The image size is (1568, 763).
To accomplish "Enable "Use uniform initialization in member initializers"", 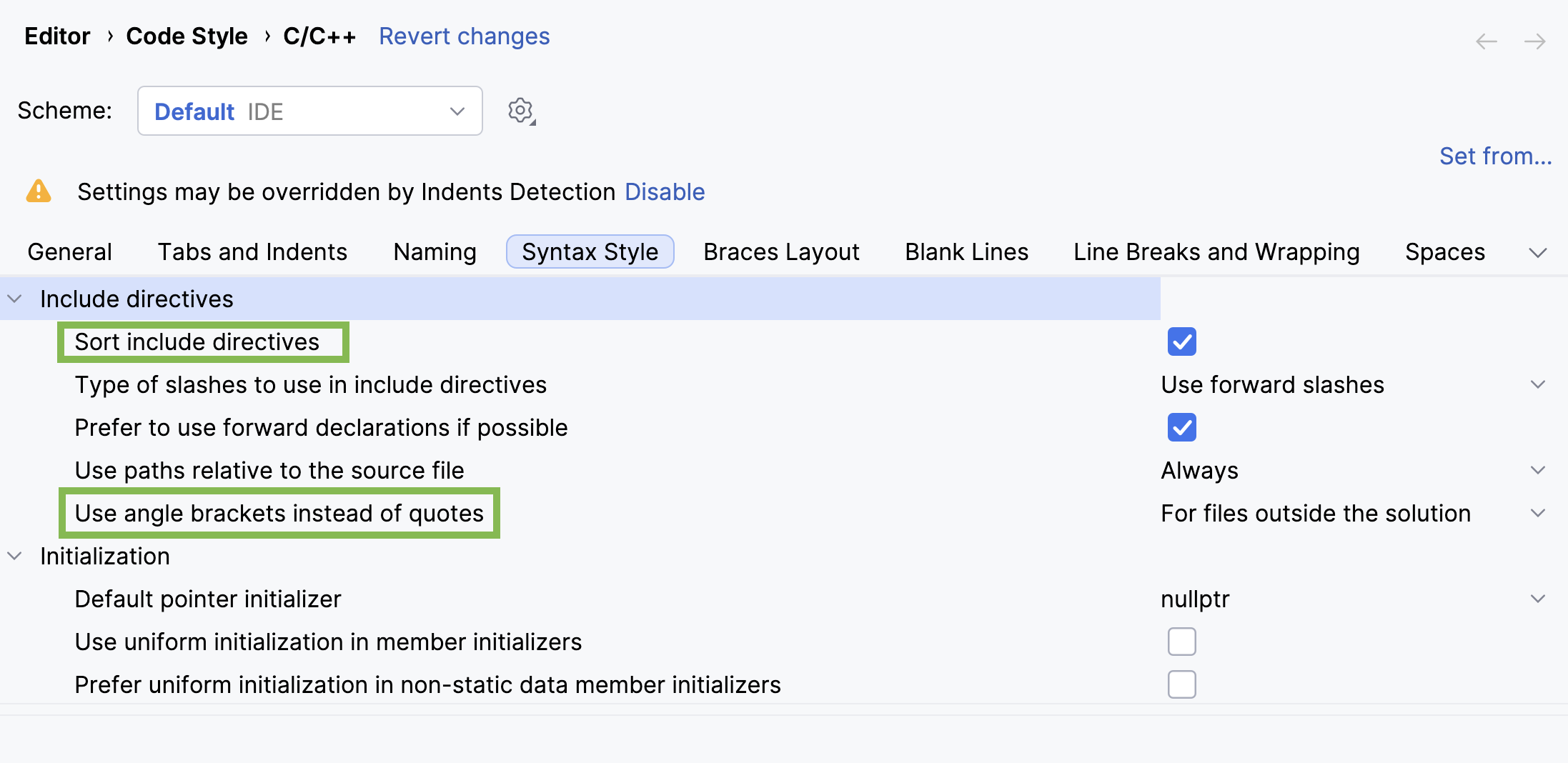I will pyautogui.click(x=1181, y=642).
